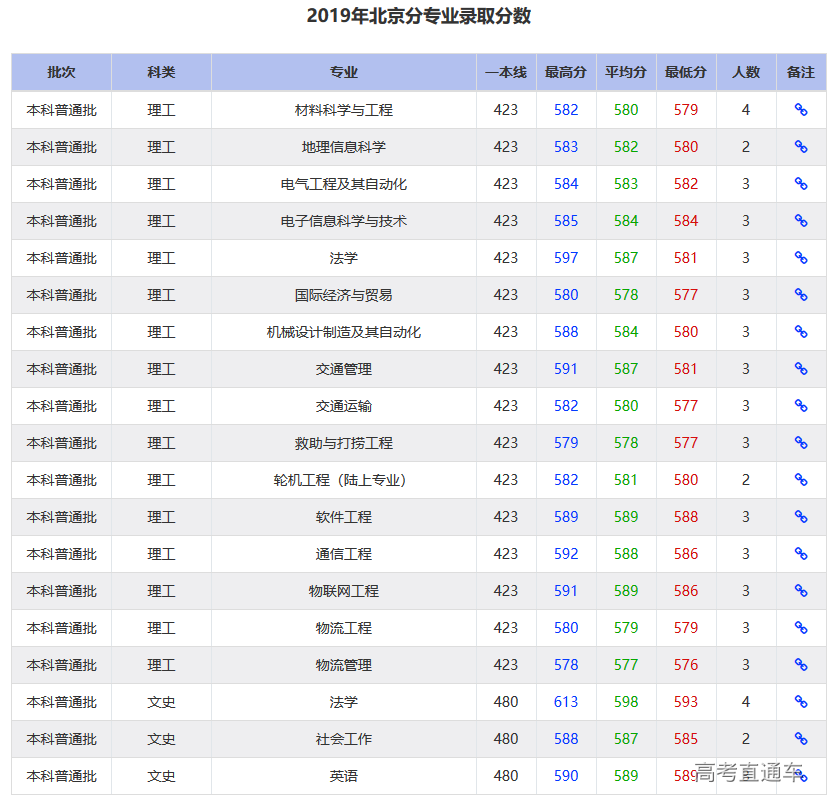Select the 平均分 column header
The height and width of the screenshot is (812, 832).
(x=626, y=72)
